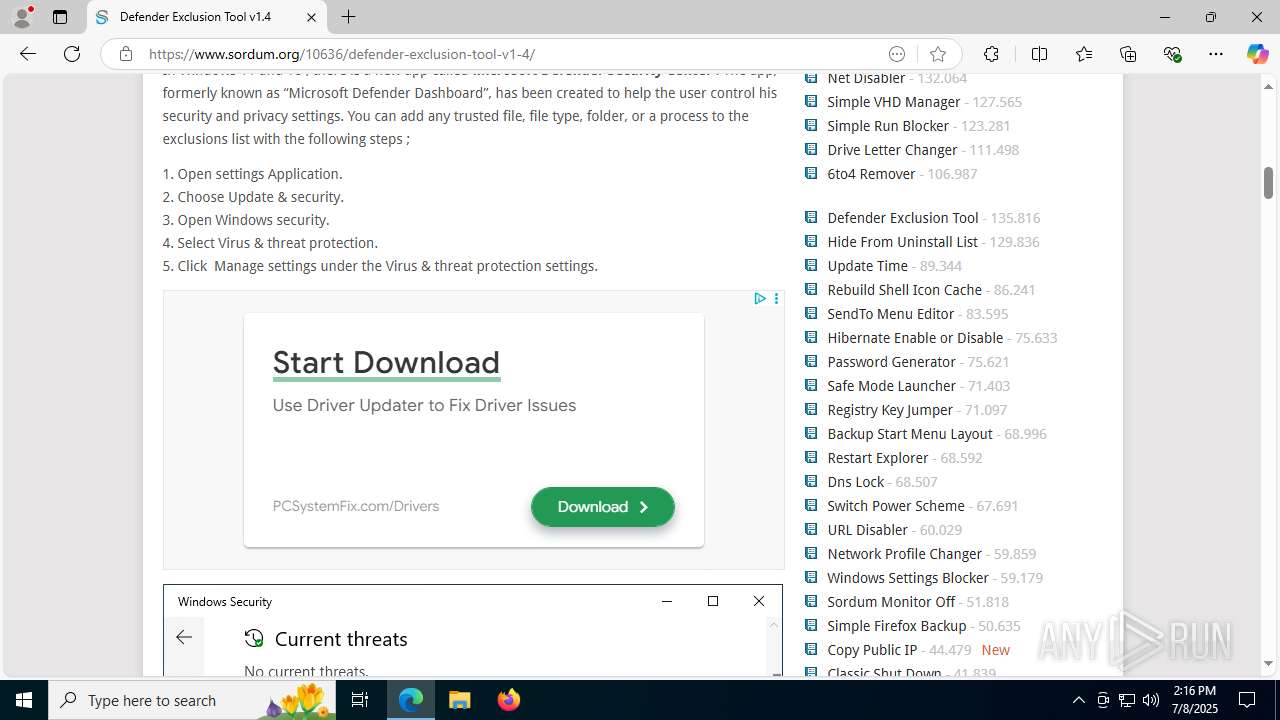Open the Sordum Monitor Off link
This screenshot has width=1280, height=720.
891,602
